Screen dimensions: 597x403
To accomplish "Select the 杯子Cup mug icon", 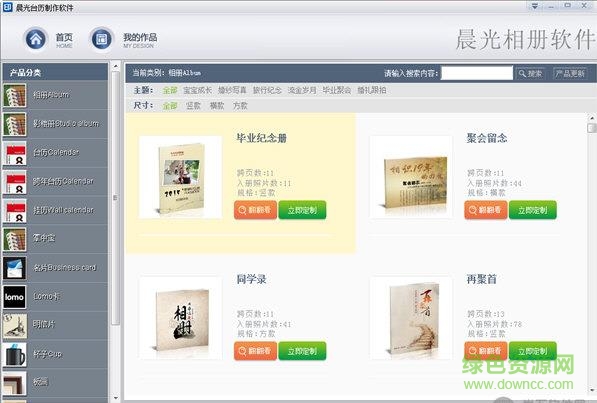I will [15, 354].
